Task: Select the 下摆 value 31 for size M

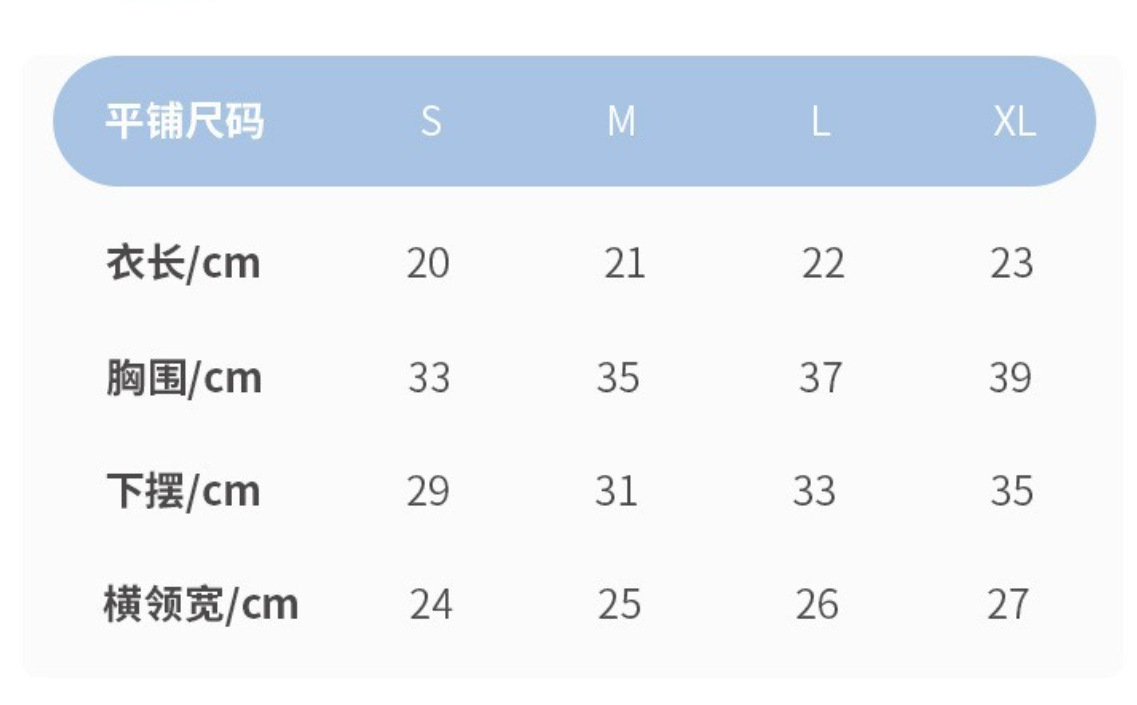Action: point(616,492)
